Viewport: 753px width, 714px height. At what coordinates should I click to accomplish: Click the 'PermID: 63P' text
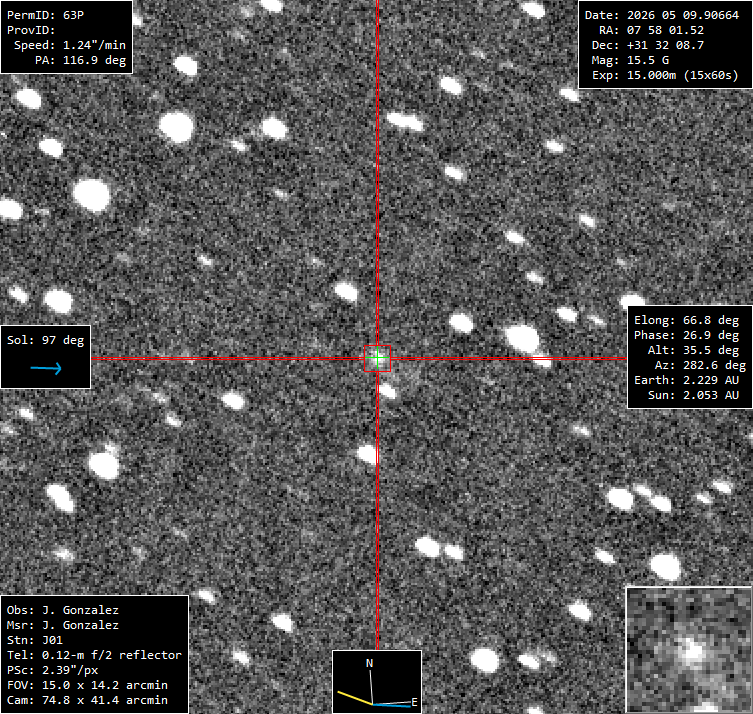45,15
